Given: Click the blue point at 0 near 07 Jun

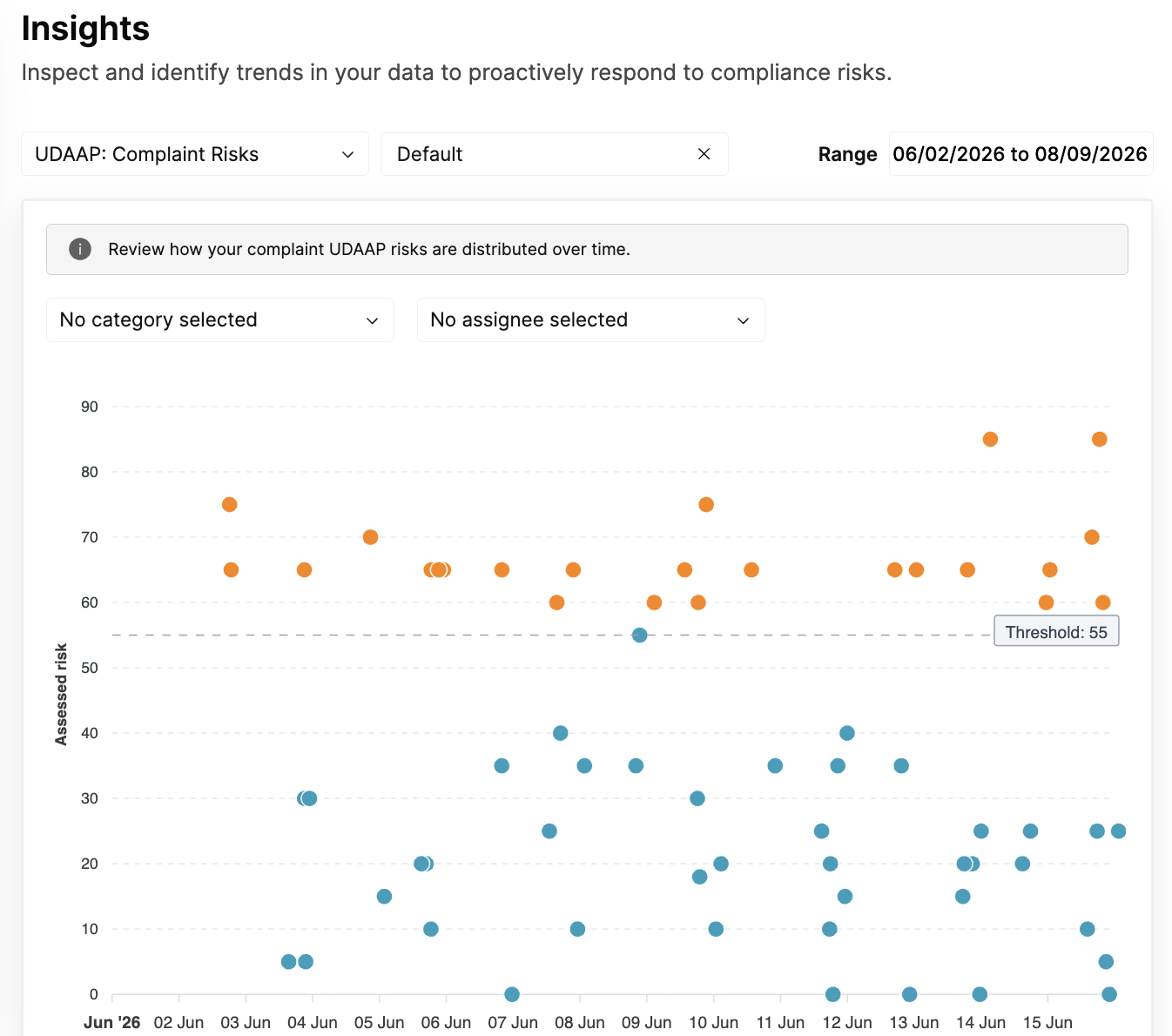Looking at the screenshot, I should [512, 994].
